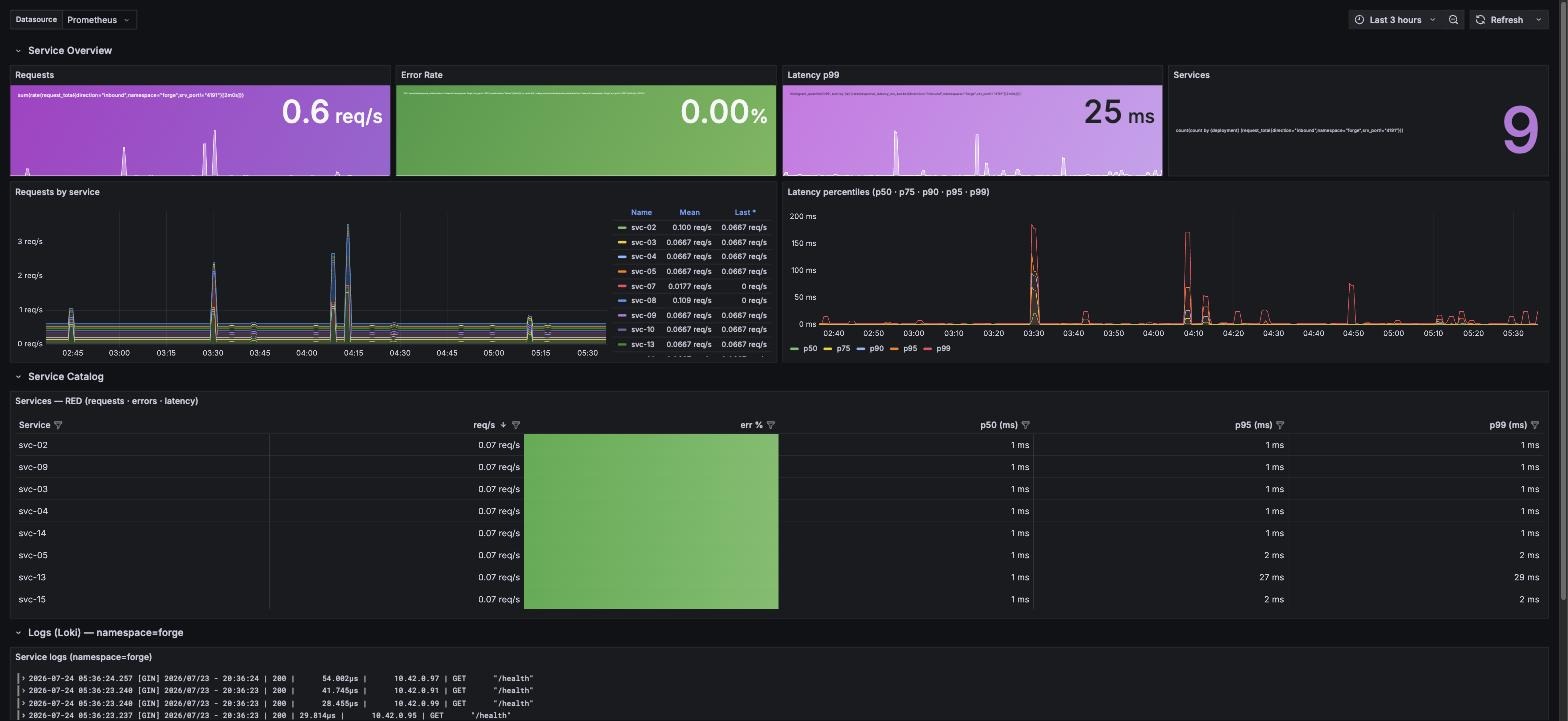Toggle svc-02 series in requests legend

(643, 228)
